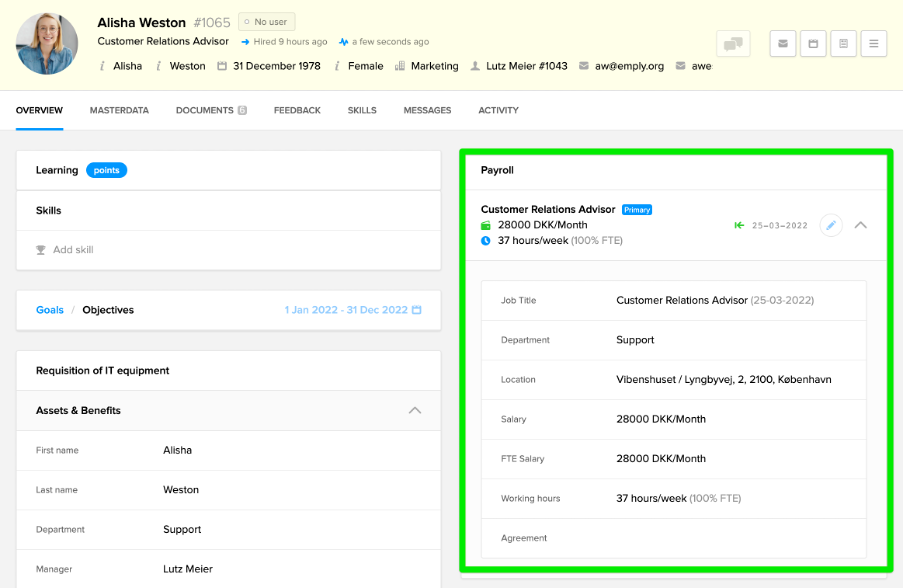Screen dimensions: 904x588
Task: Open the chat bubbles icon in header
Action: click(733, 44)
